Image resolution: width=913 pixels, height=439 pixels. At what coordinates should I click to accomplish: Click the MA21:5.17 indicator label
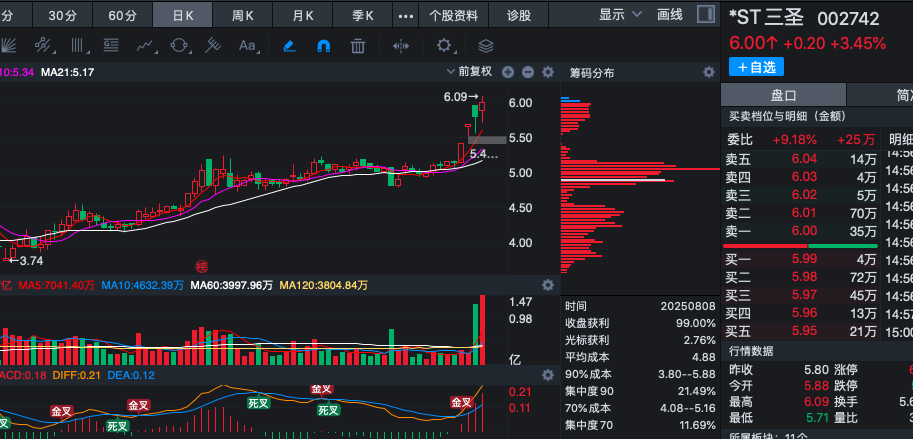67,72
